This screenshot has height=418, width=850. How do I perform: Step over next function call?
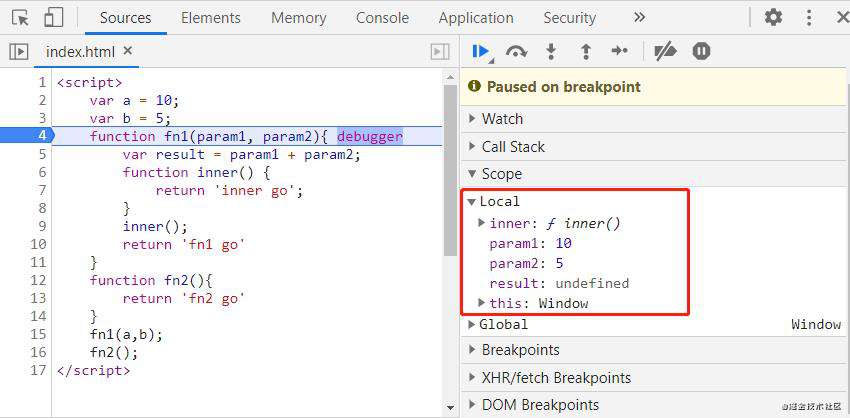pyautogui.click(x=516, y=52)
